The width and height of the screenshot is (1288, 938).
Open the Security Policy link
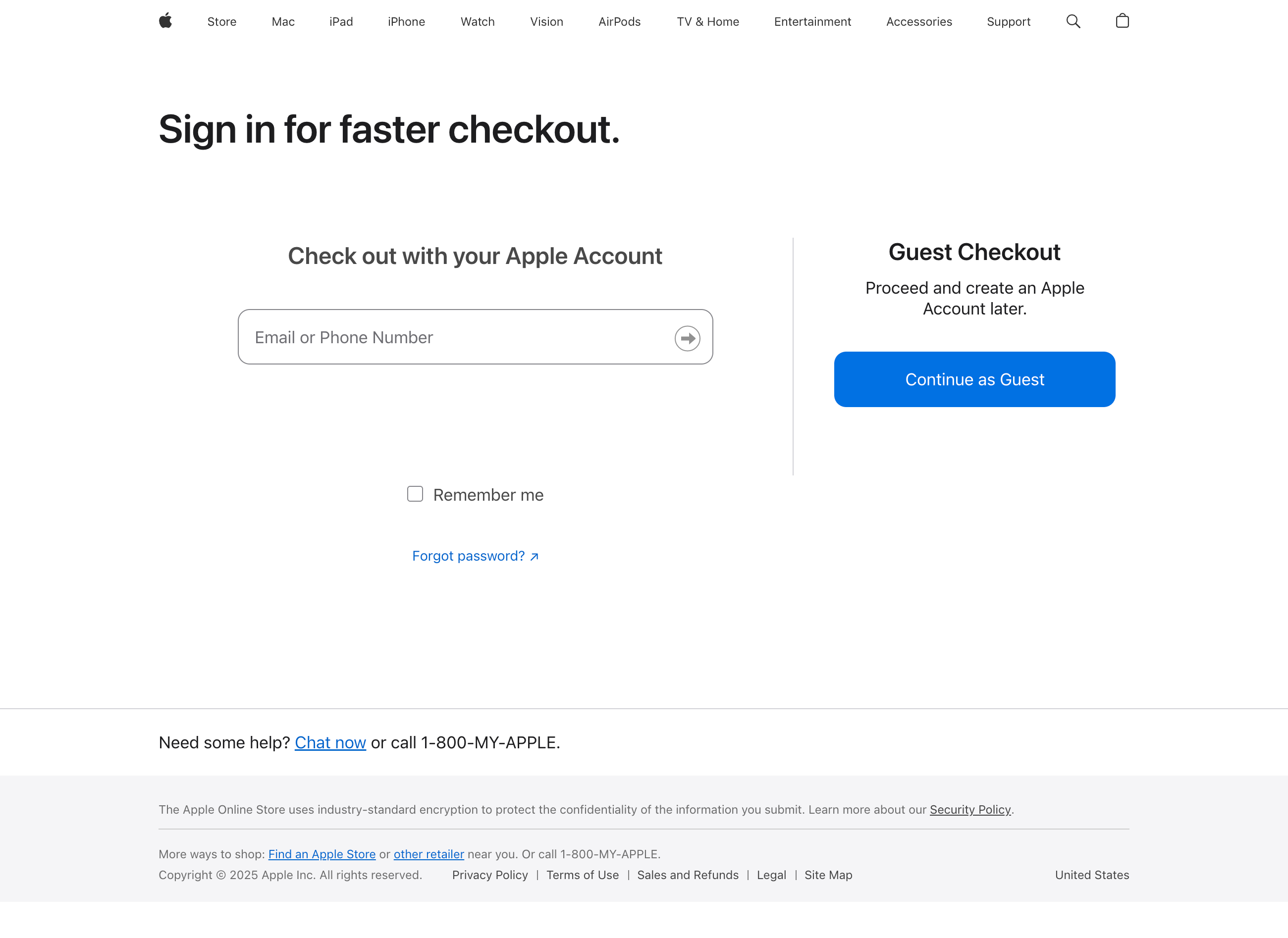(970, 810)
